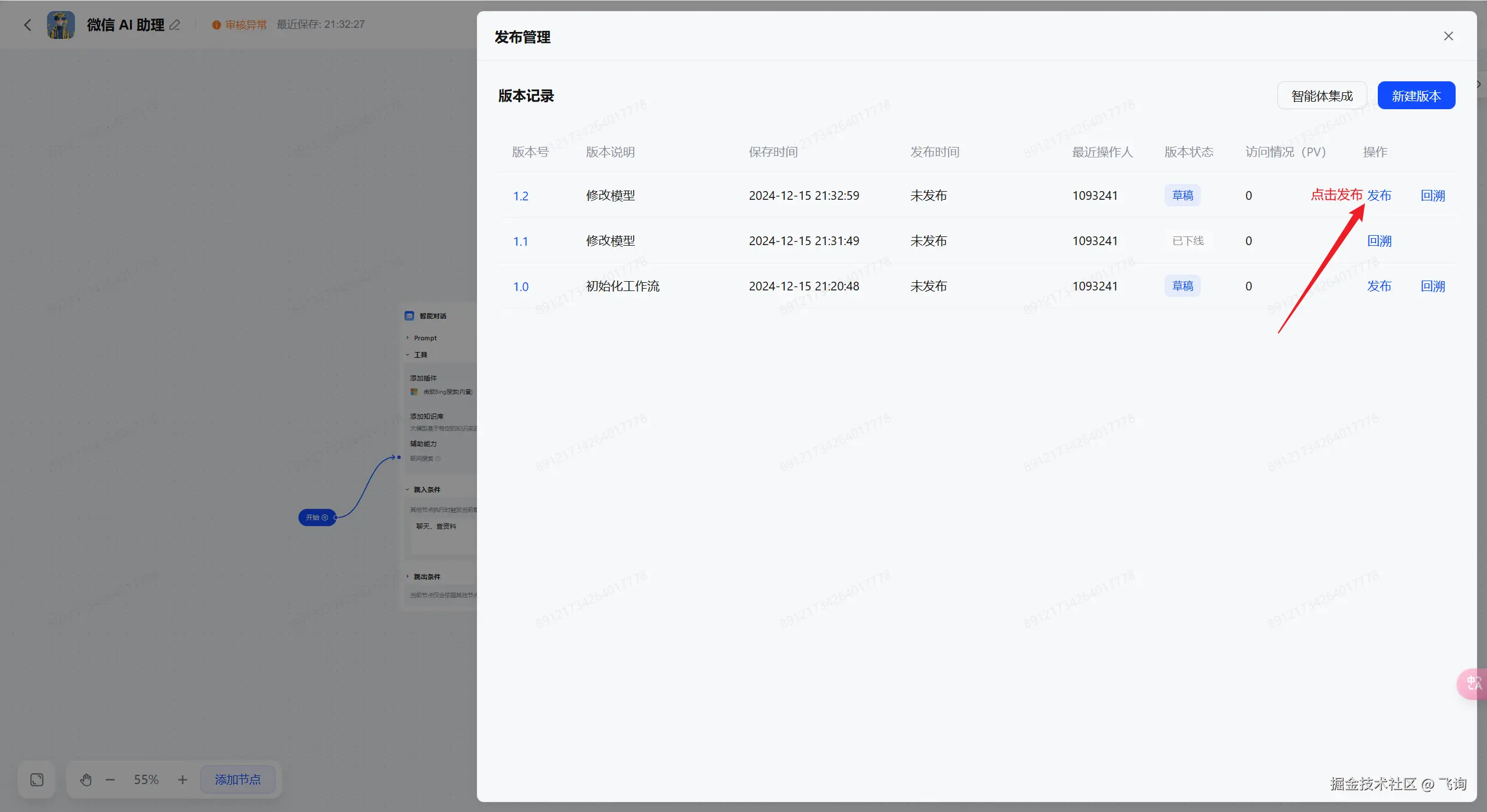This screenshot has height=812, width=1487.
Task: Publish version 1.0 via 发布 link
Action: (x=1379, y=286)
